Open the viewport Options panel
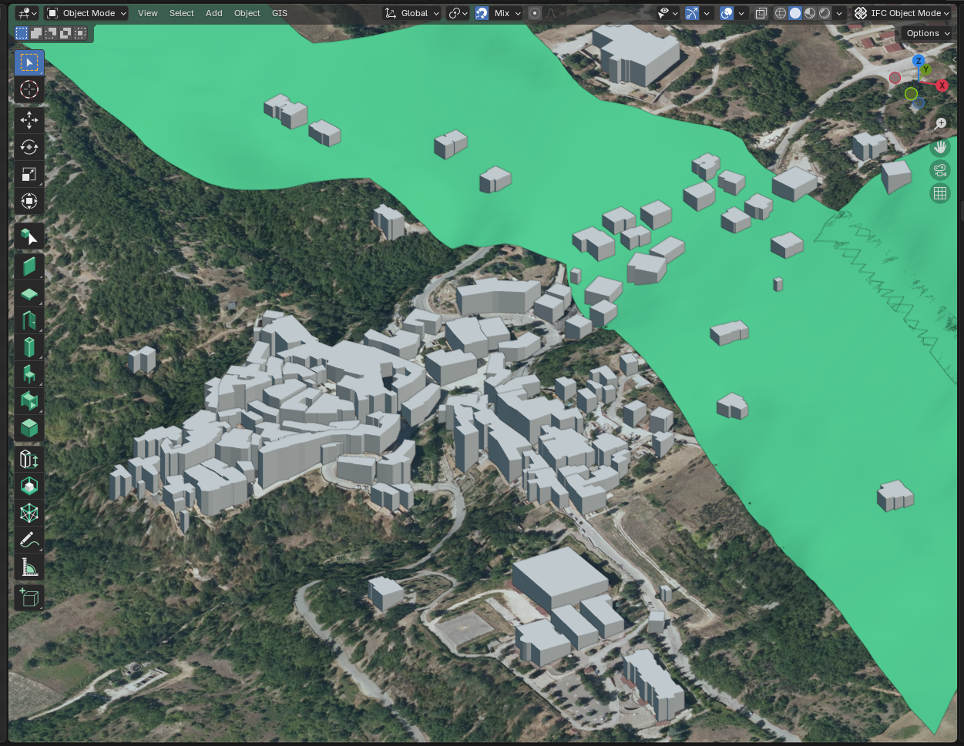Screen dimensions: 964x746 point(925,33)
